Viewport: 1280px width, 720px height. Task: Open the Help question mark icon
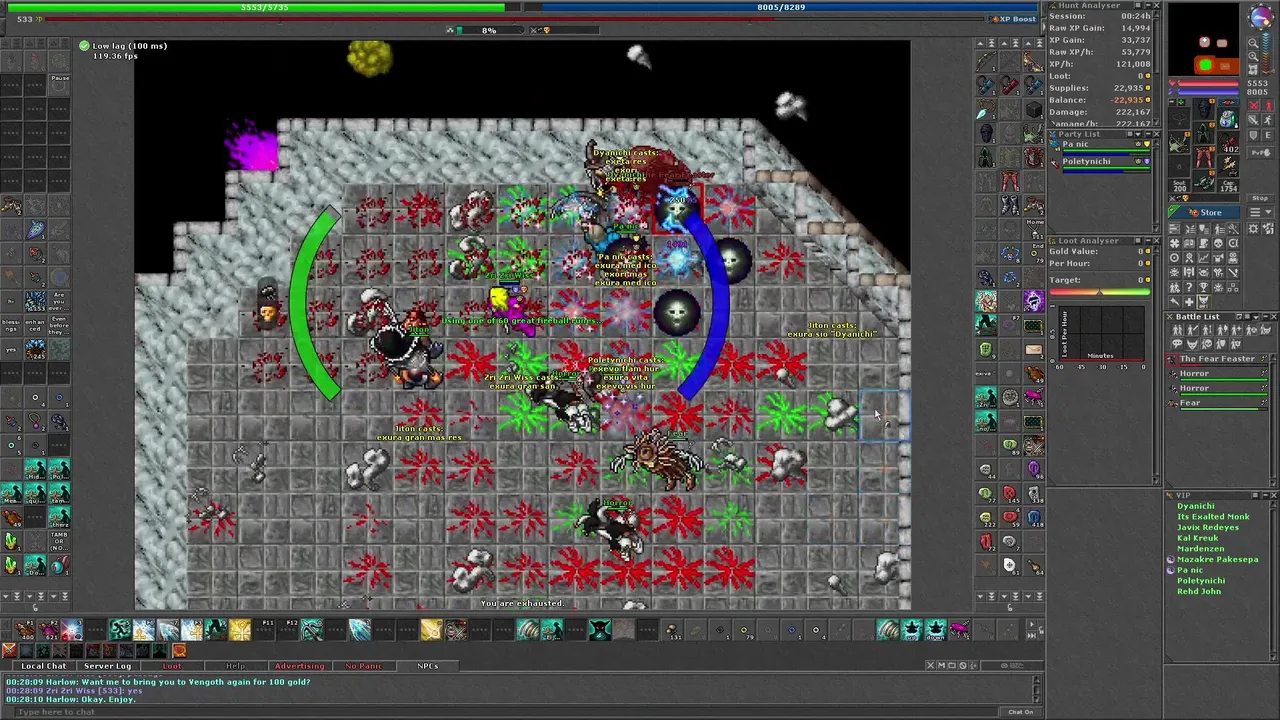tap(1189, 286)
